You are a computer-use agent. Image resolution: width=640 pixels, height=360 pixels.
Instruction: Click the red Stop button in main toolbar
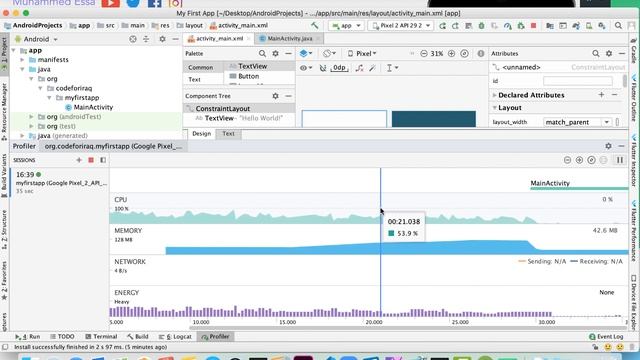point(533,26)
